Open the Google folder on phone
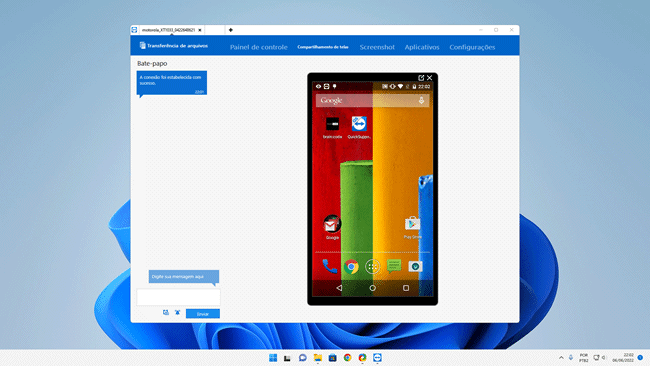 332,227
